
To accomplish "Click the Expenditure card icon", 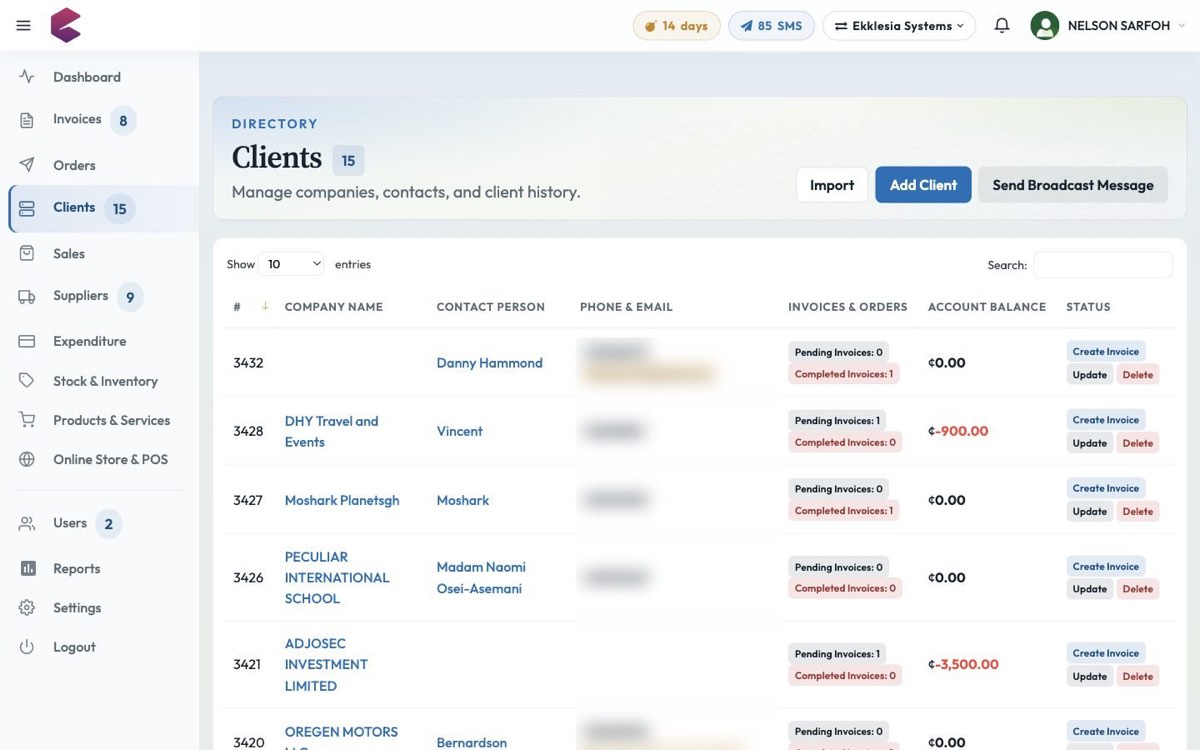I will tap(27, 341).
